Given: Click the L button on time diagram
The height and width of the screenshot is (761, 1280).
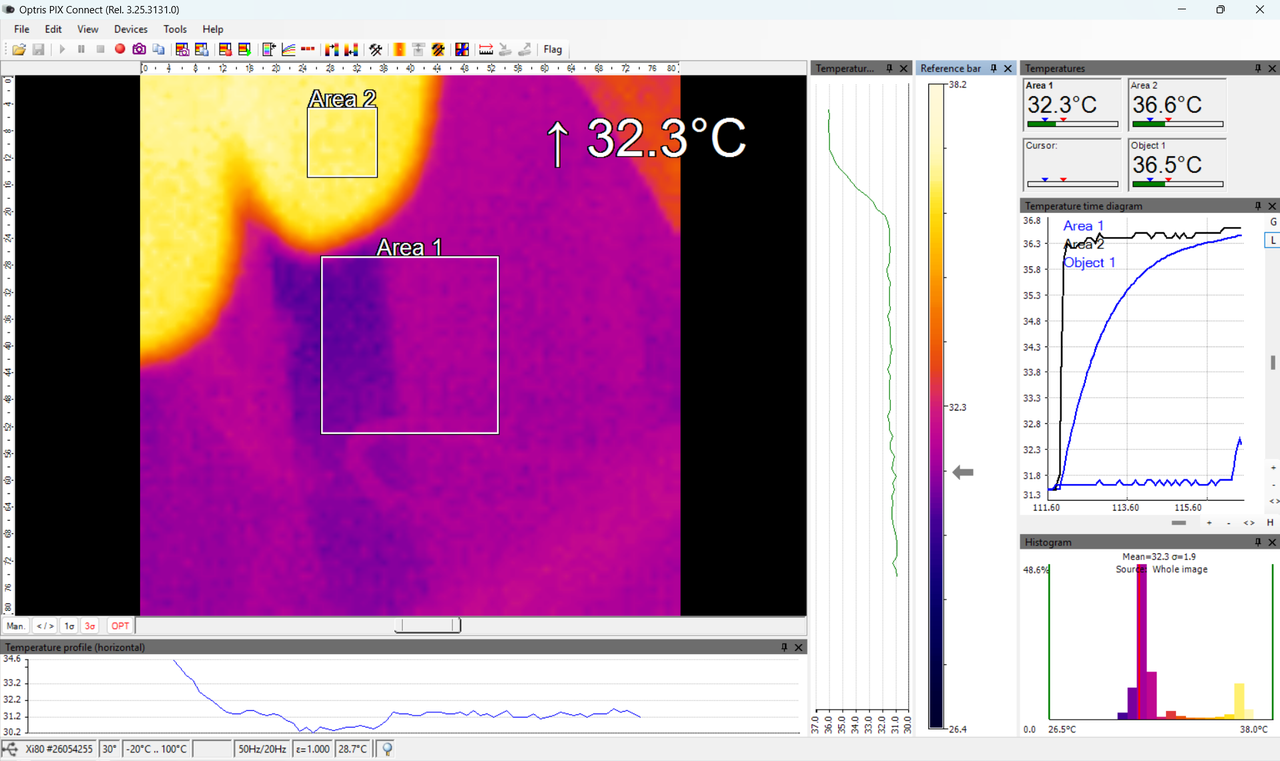Looking at the screenshot, I should [1273, 240].
